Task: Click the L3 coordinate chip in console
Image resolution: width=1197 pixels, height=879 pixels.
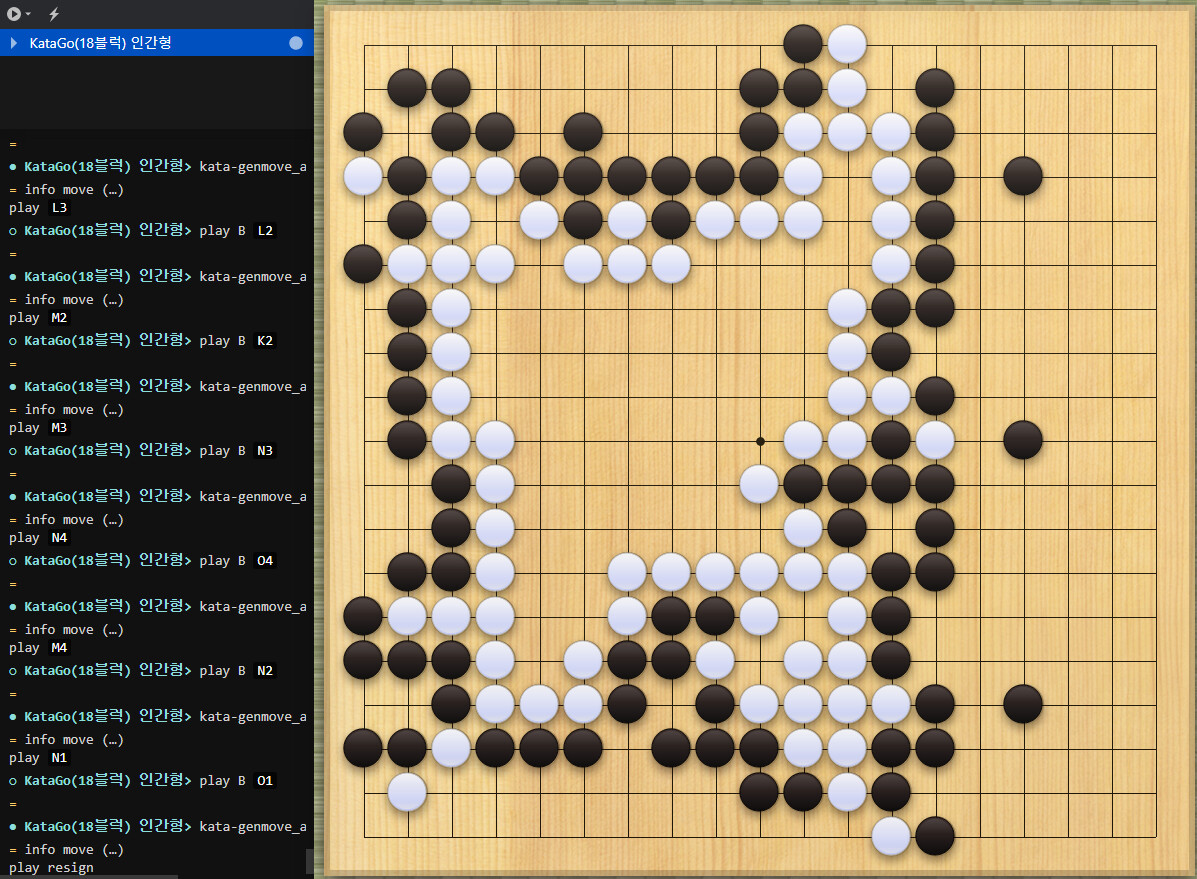Action: [60, 208]
